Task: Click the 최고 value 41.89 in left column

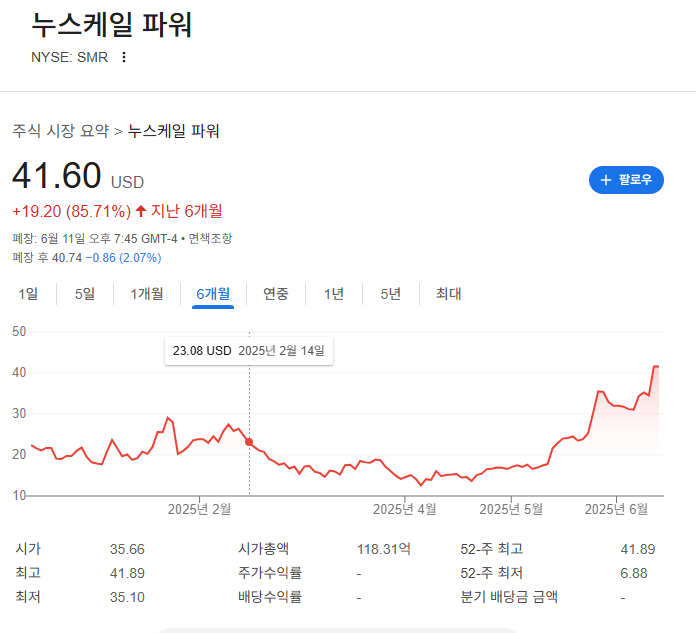Action: (x=127, y=573)
